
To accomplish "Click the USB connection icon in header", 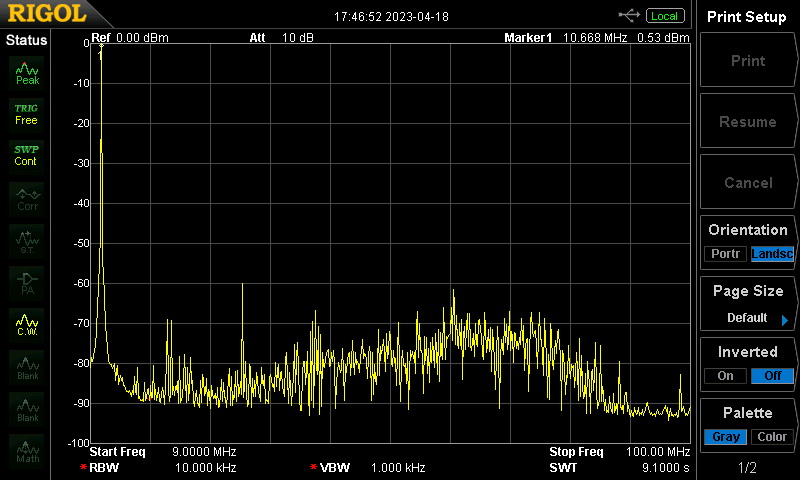I will tap(630, 15).
